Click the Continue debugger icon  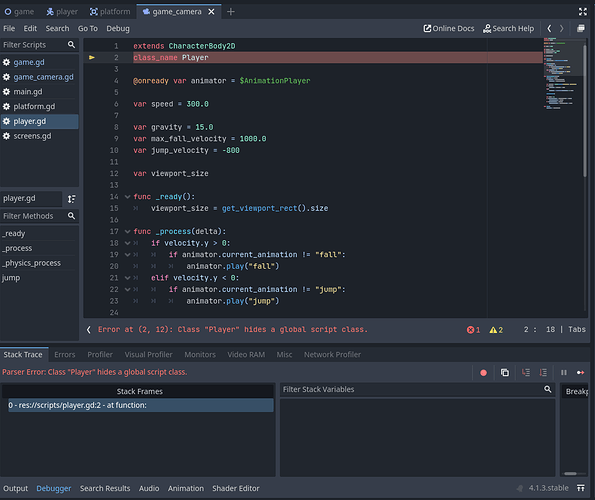point(581,373)
